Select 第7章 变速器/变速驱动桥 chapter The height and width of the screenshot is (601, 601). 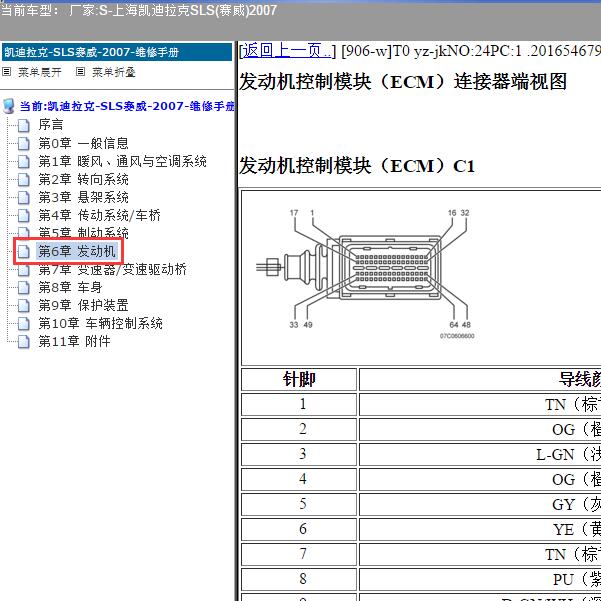(112, 269)
